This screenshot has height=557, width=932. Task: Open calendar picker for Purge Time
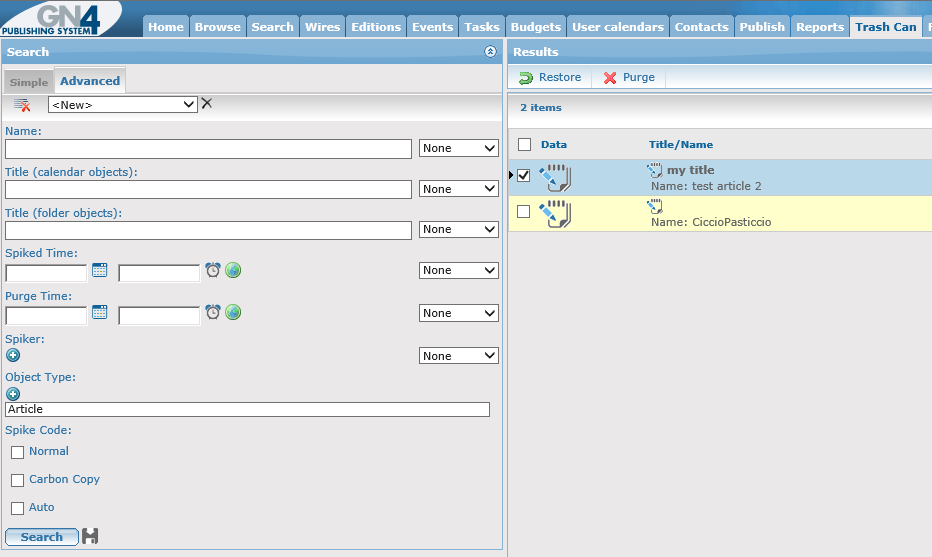[x=100, y=312]
